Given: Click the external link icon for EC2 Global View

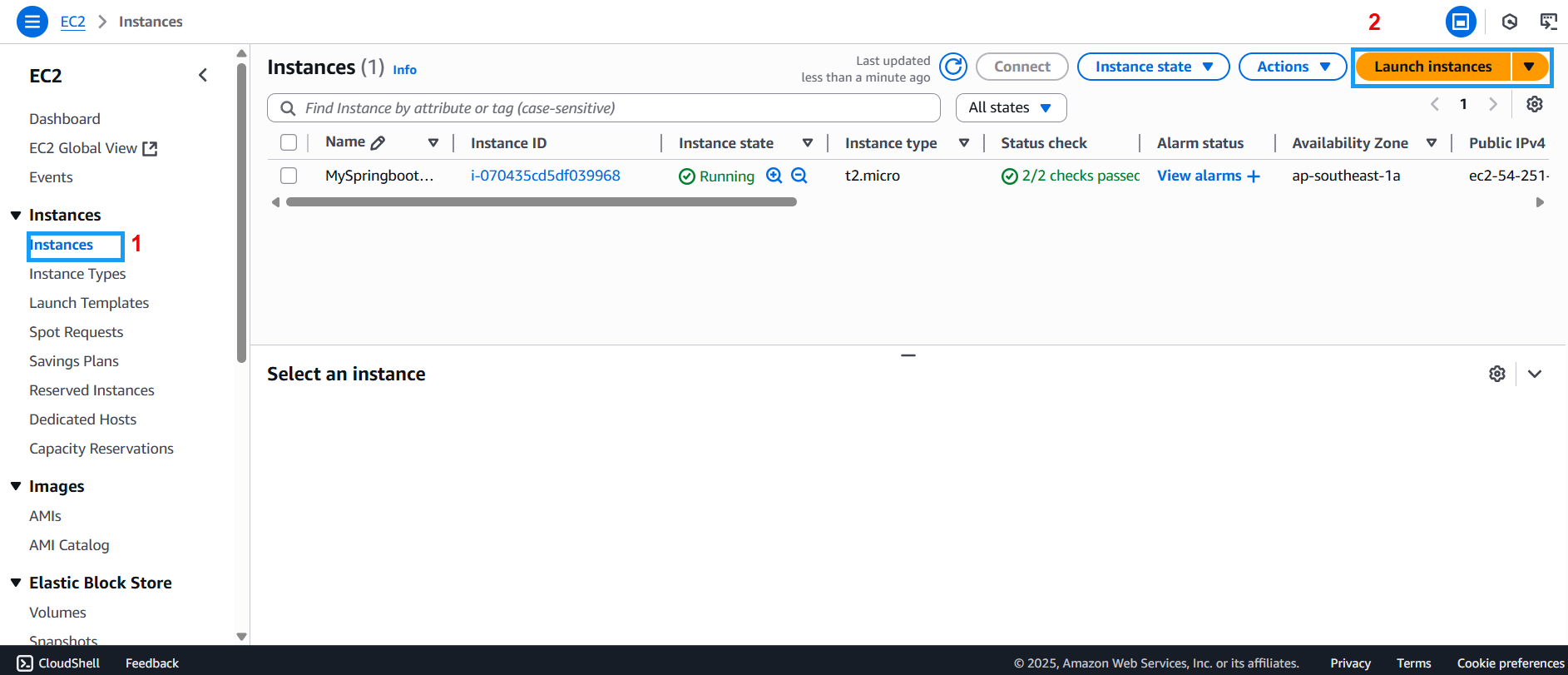Looking at the screenshot, I should 150,148.
